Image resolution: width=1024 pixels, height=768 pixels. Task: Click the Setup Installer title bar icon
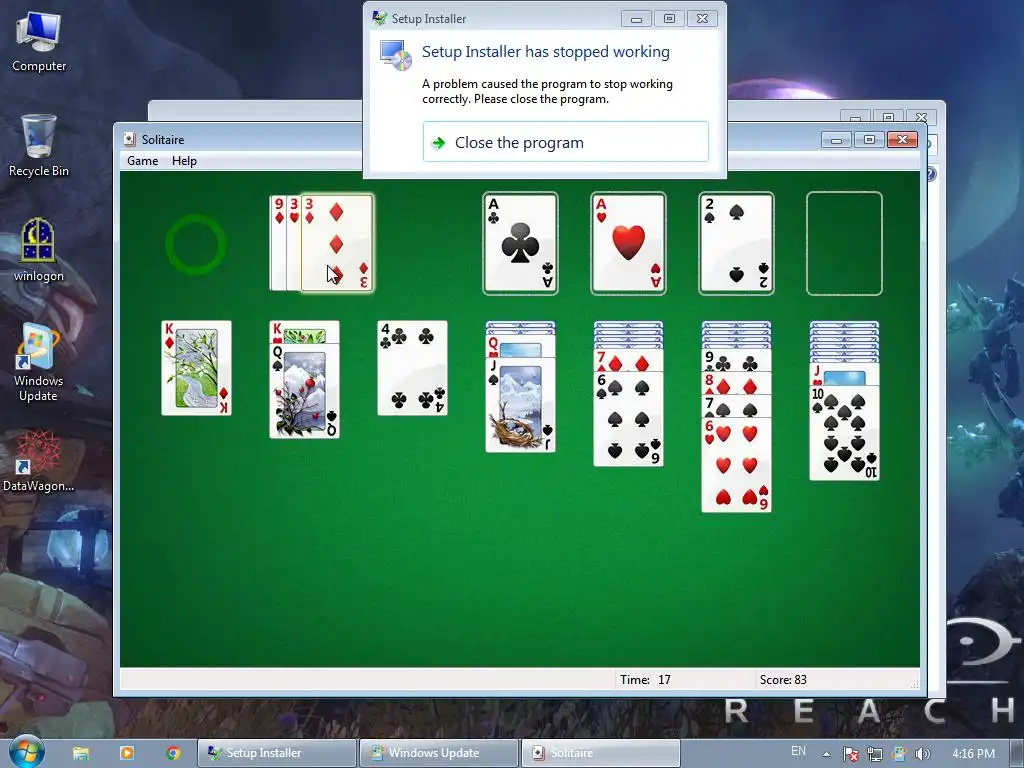pos(379,18)
